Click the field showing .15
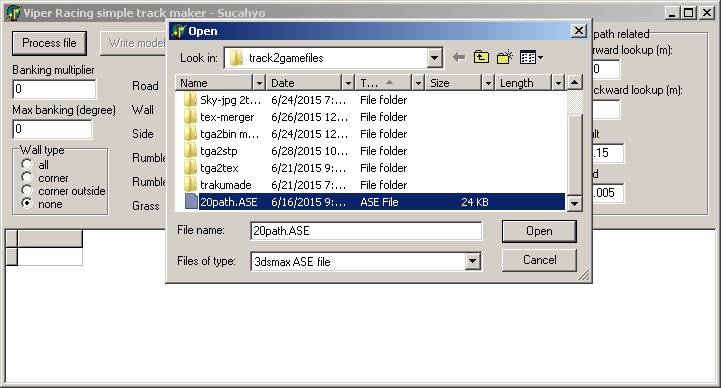The height and width of the screenshot is (388, 721). pyautogui.click(x=608, y=153)
